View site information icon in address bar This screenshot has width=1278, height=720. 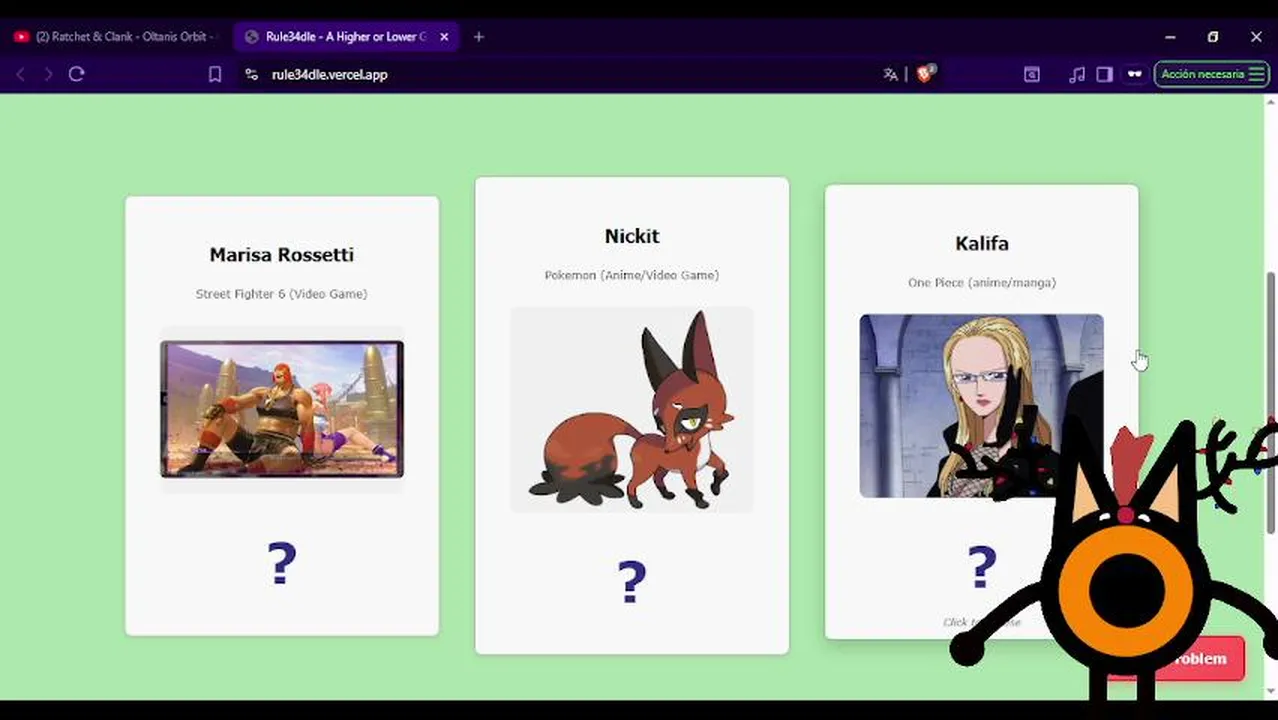coord(251,74)
